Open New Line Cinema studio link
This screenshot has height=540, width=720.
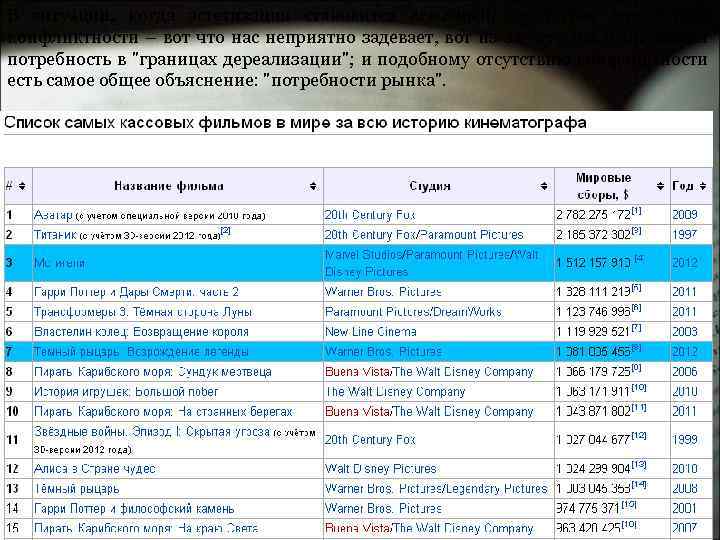[x=371, y=332]
